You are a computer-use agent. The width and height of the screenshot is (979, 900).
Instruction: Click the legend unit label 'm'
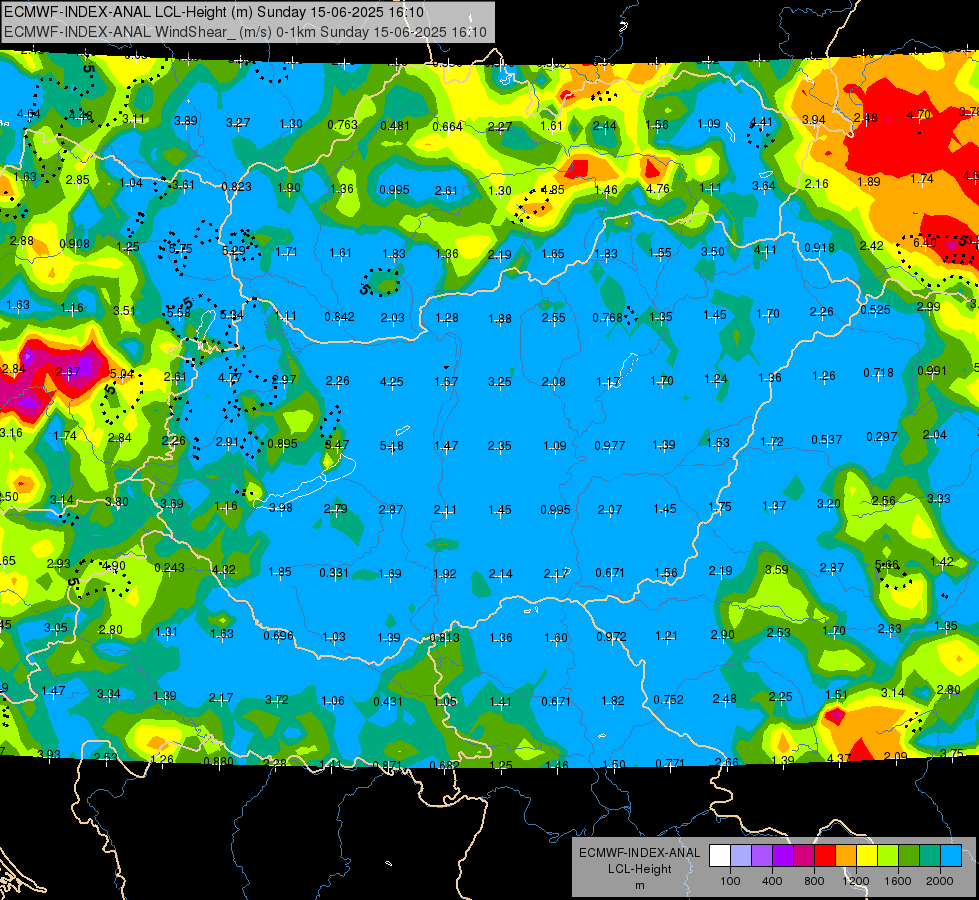click(x=640, y=886)
